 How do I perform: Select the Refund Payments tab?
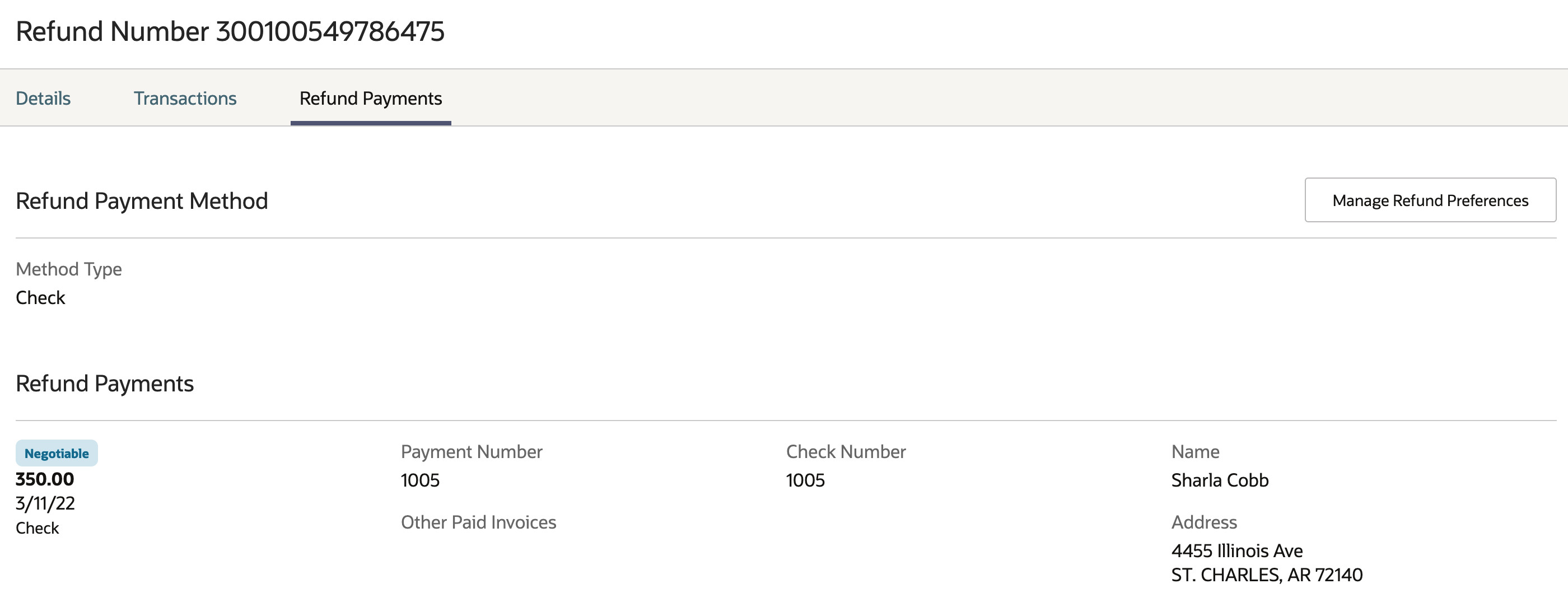pos(371,99)
